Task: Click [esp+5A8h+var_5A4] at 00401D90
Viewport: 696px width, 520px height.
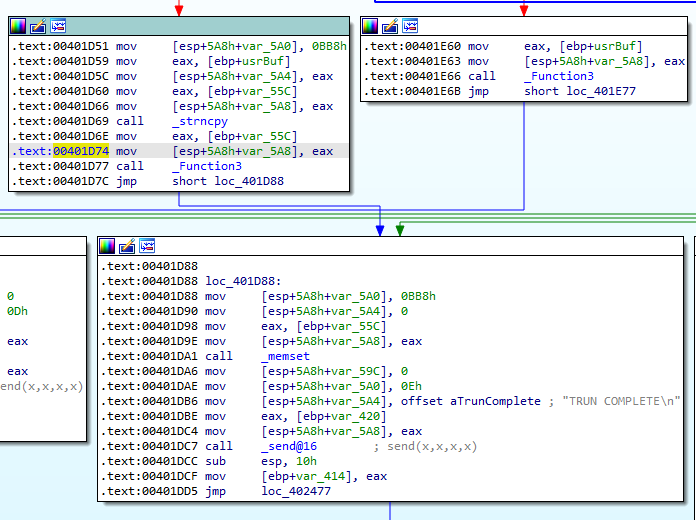Action: [324, 311]
